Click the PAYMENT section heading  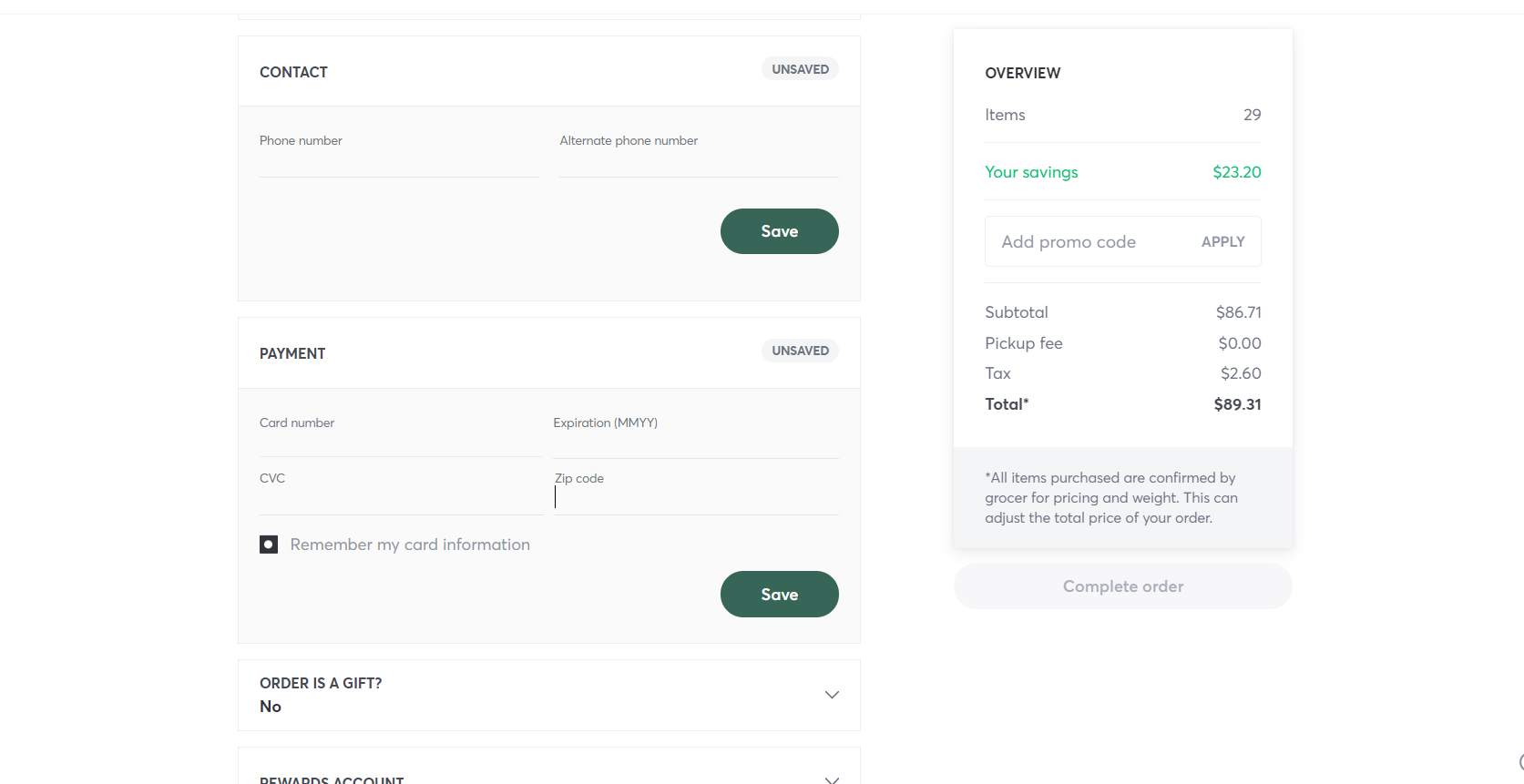click(x=292, y=353)
